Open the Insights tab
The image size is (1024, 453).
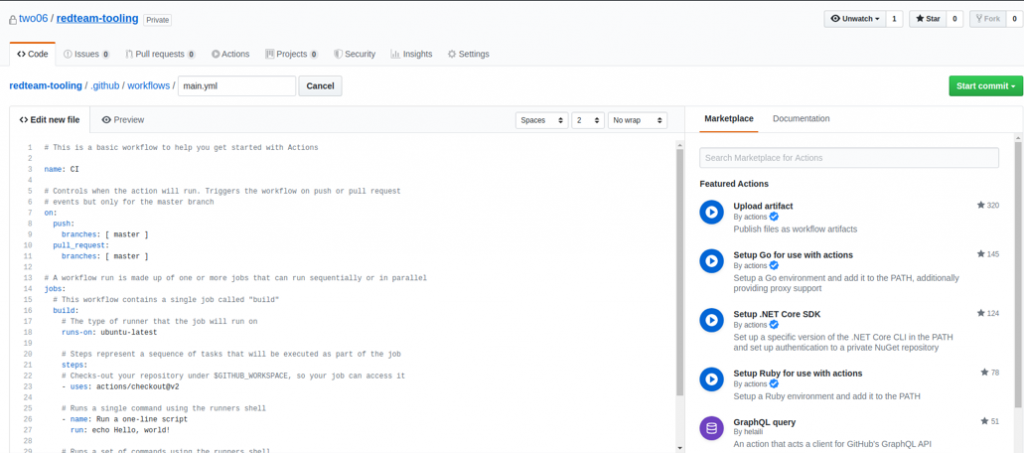pos(411,54)
